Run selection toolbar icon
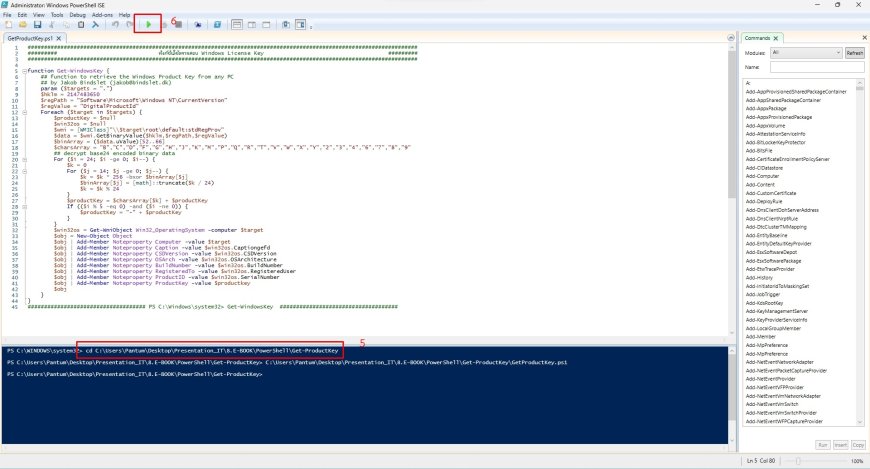The image size is (870, 469). click(164, 24)
